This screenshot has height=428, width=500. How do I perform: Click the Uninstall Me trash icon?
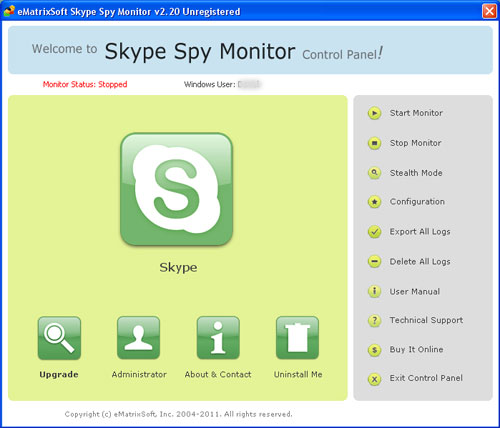click(x=297, y=338)
